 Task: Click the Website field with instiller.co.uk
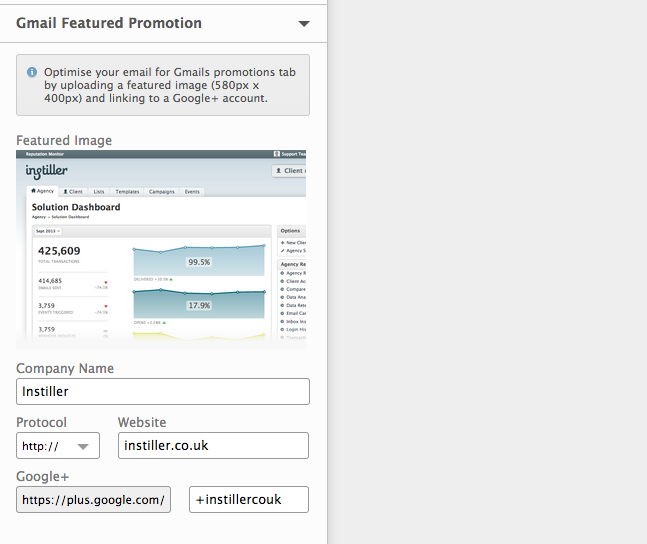213,446
